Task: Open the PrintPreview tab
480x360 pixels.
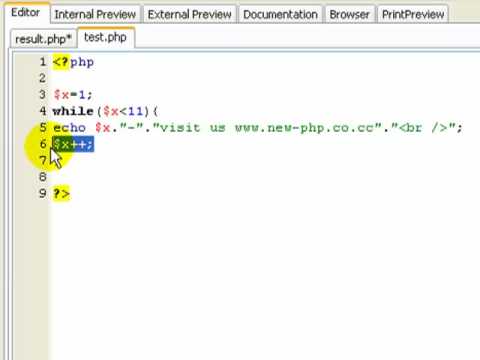Action: coord(413,14)
